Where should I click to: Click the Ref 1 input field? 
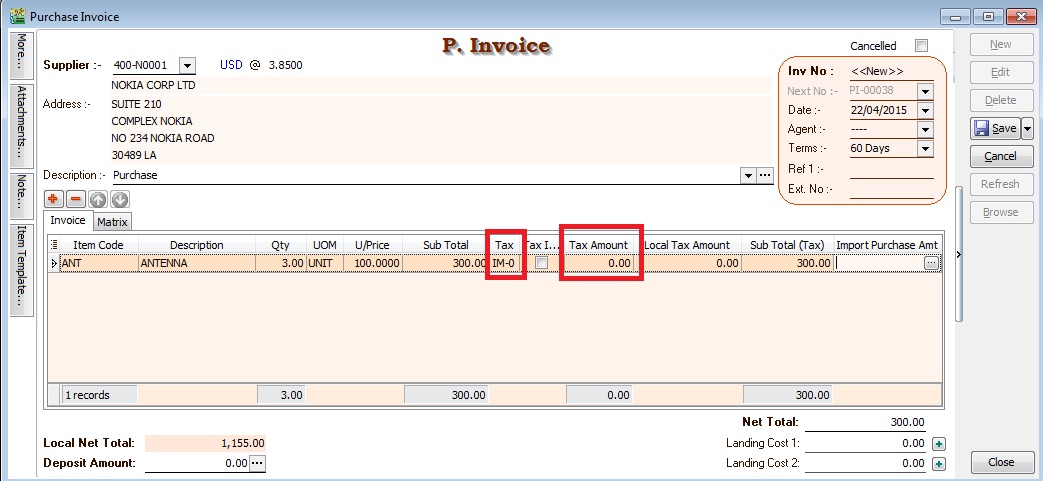pyautogui.click(x=891, y=168)
